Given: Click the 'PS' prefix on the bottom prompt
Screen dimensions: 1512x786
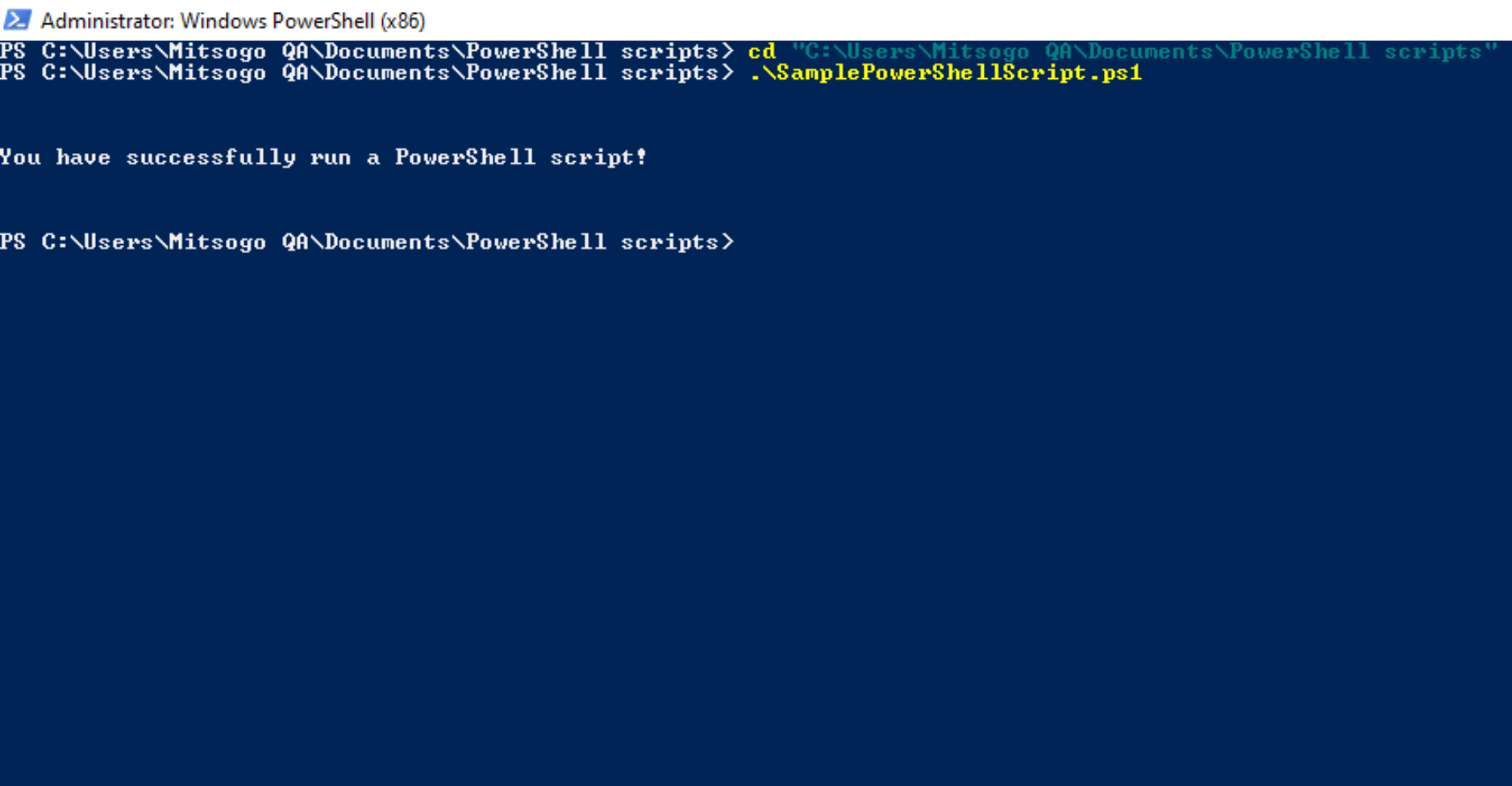Looking at the screenshot, I should point(13,242).
